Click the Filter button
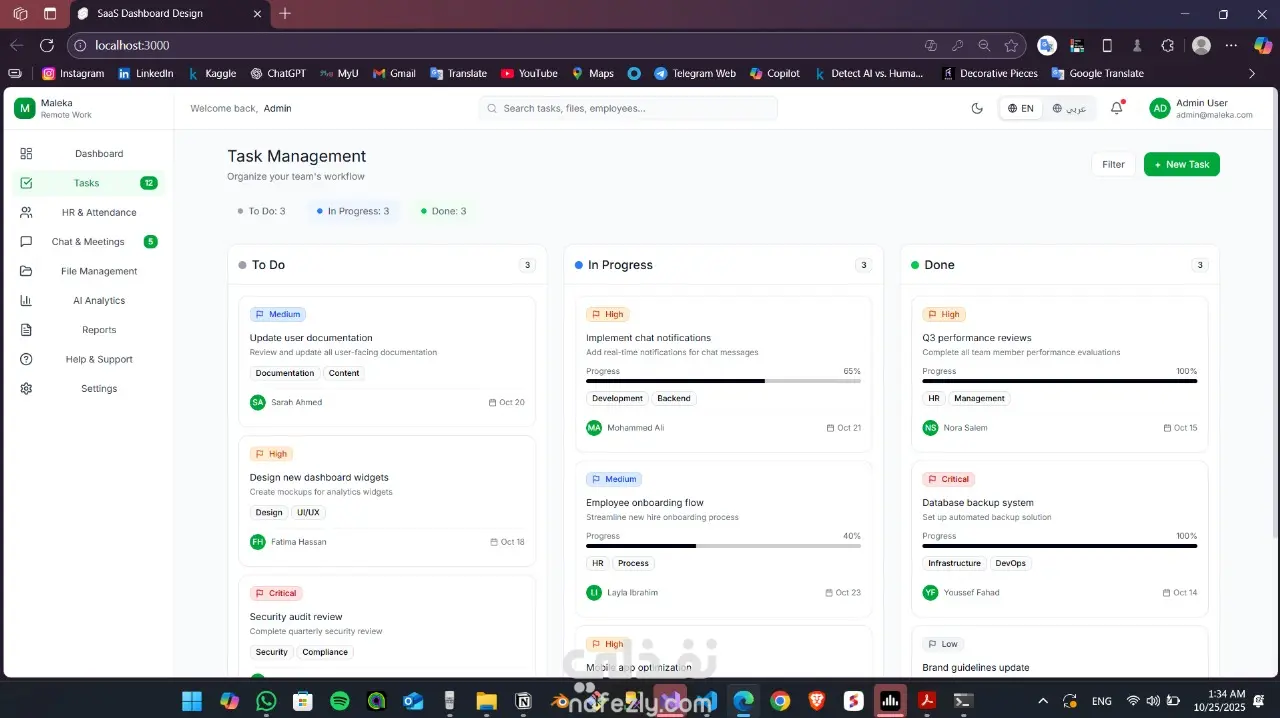The height and width of the screenshot is (718, 1280). point(1113,164)
